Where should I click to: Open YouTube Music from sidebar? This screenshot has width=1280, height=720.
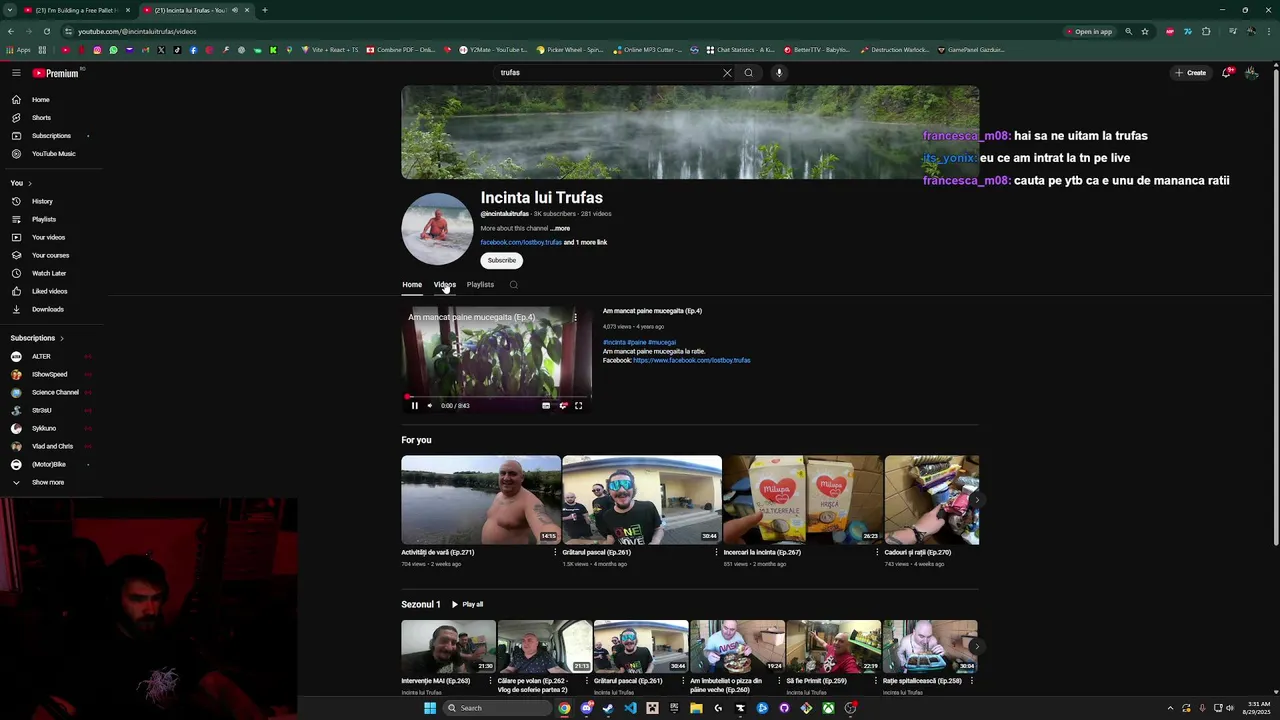pyautogui.click(x=53, y=154)
